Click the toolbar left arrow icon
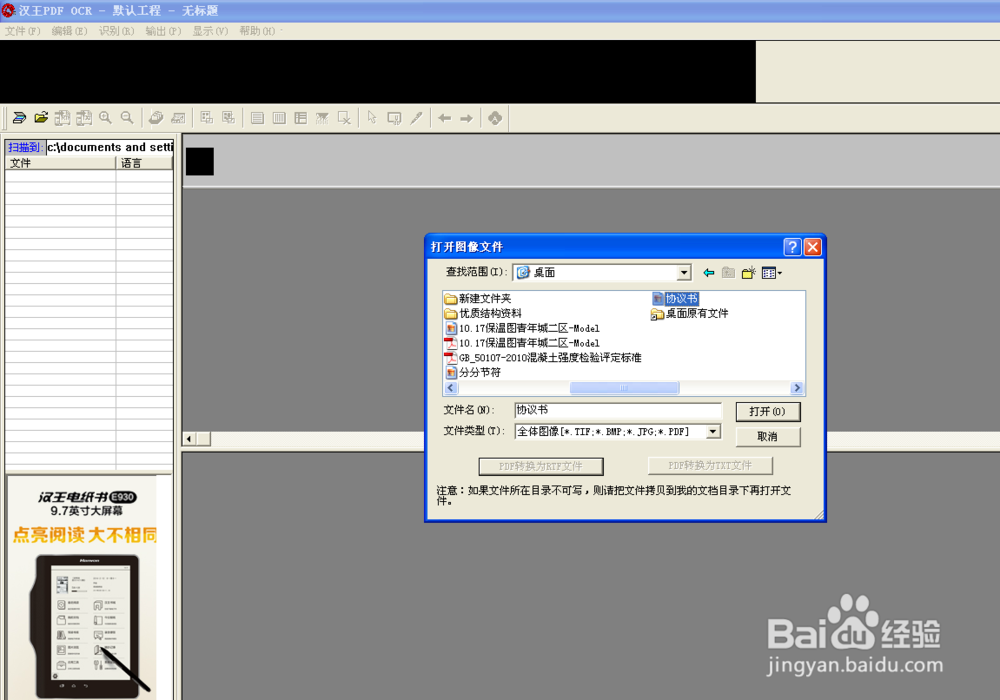Viewport: 1000px width, 700px height. [x=445, y=118]
